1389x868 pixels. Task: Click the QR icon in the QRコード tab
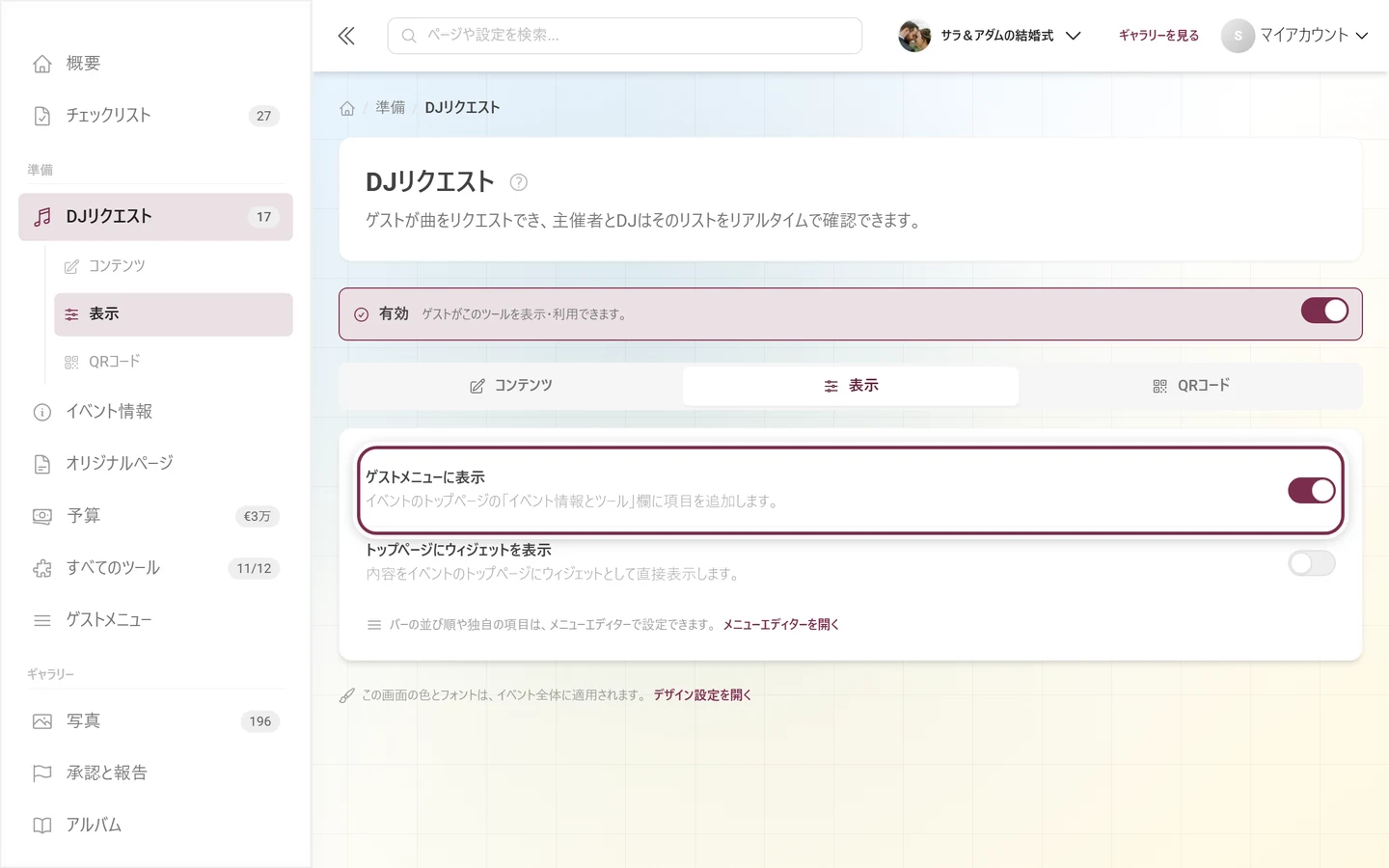coord(1159,386)
